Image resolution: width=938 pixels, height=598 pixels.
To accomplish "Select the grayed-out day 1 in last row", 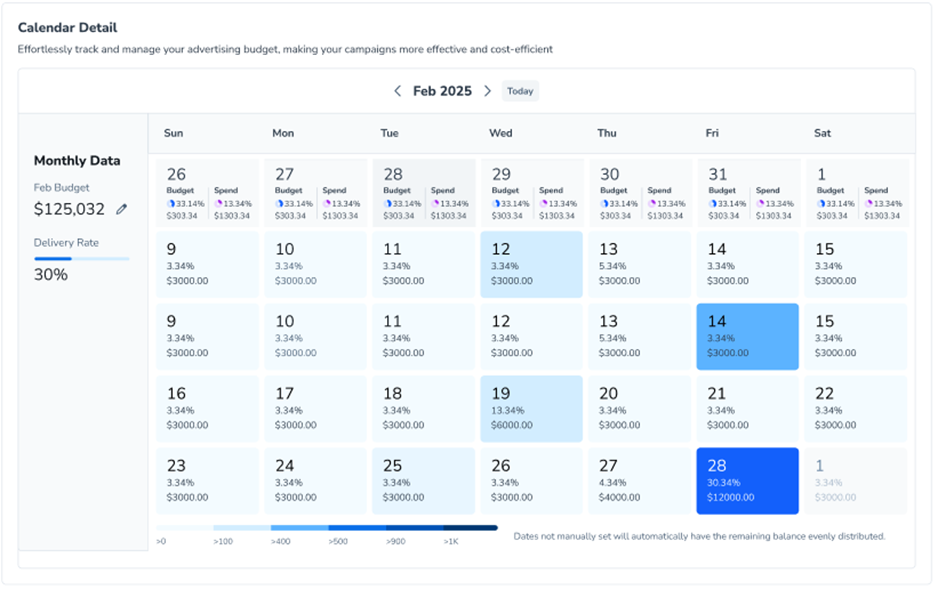I will tap(855, 481).
